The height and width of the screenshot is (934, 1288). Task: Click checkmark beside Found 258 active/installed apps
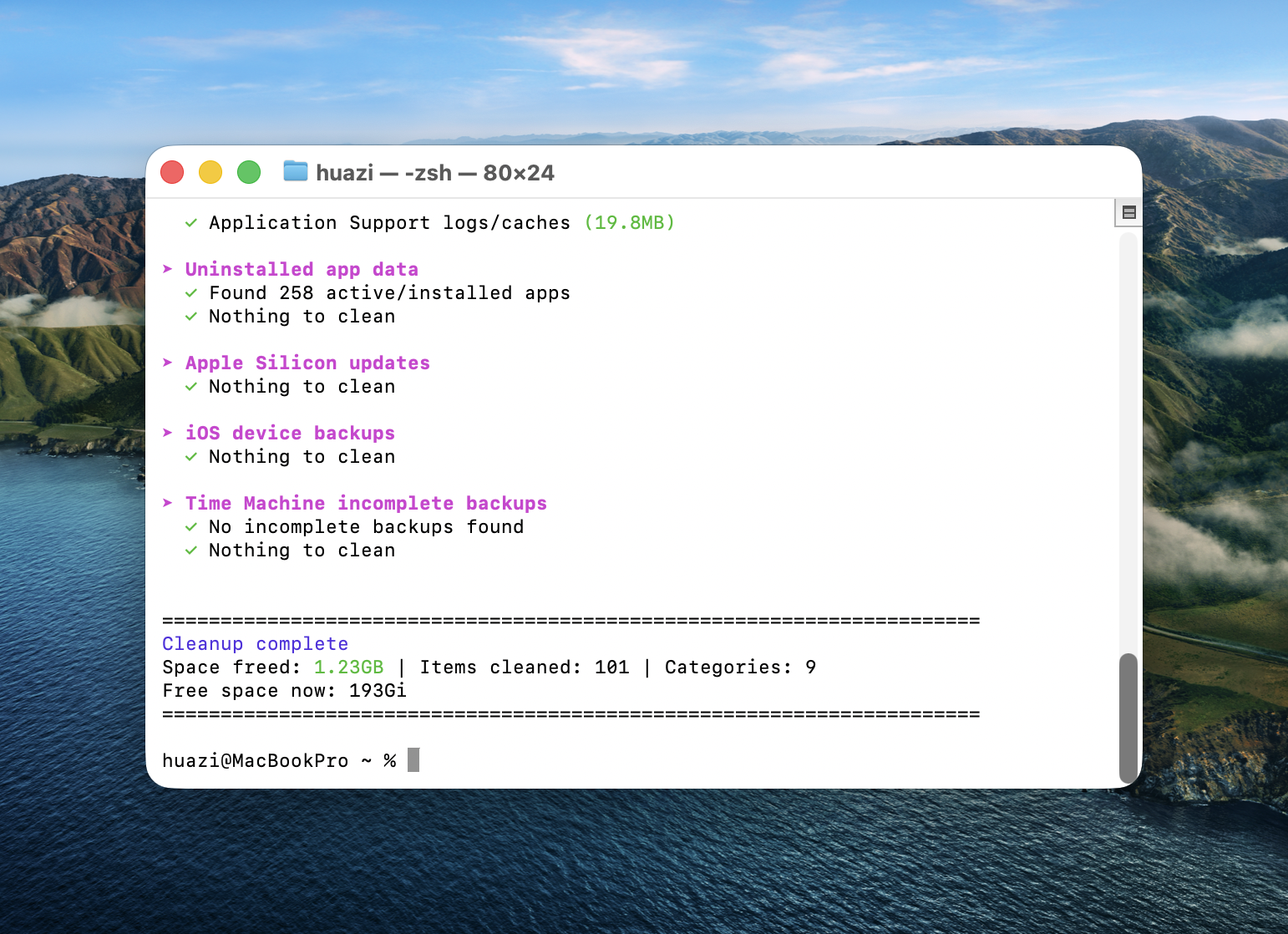[x=191, y=293]
